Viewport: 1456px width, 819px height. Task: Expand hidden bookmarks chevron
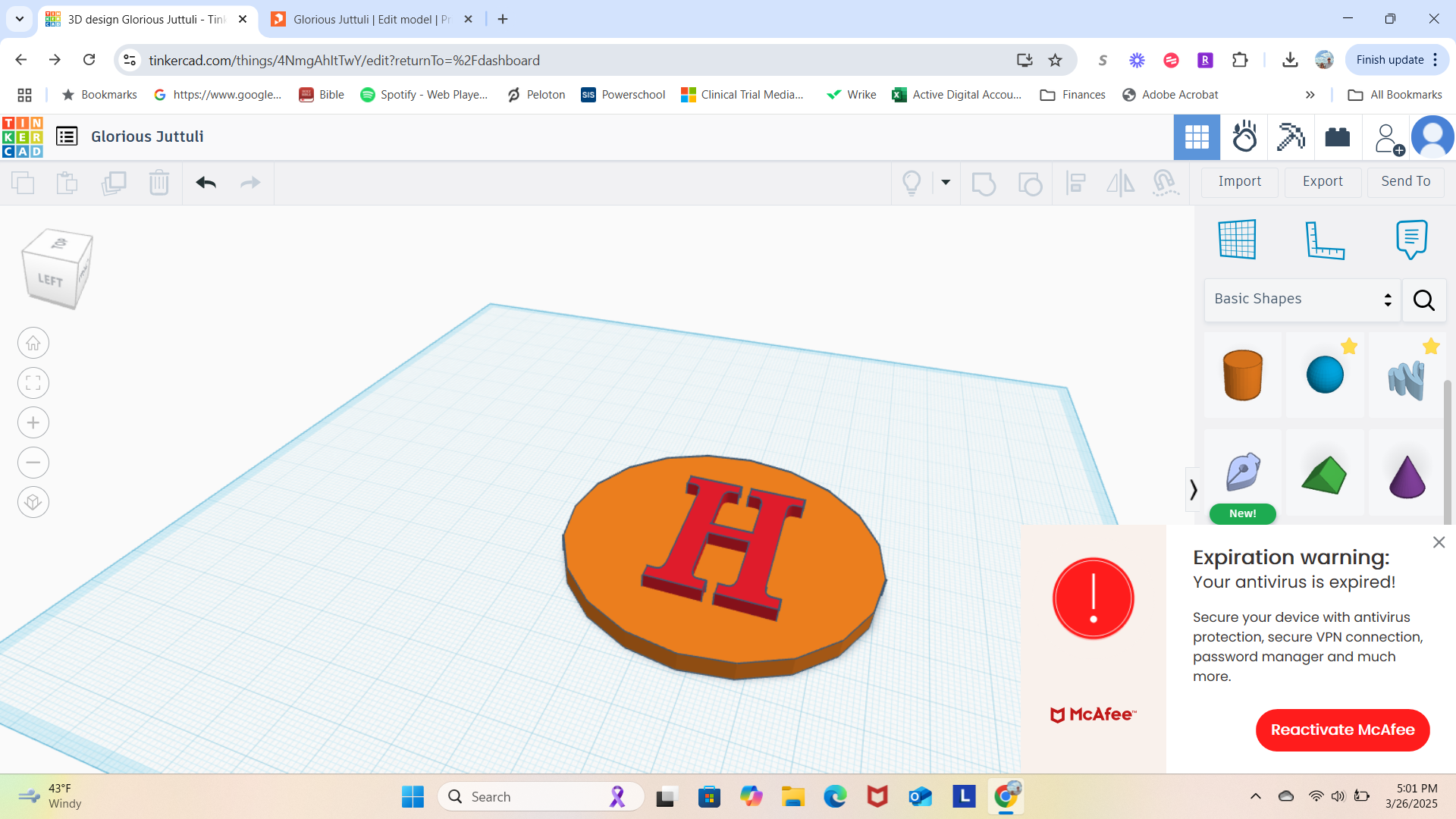pyautogui.click(x=1310, y=95)
